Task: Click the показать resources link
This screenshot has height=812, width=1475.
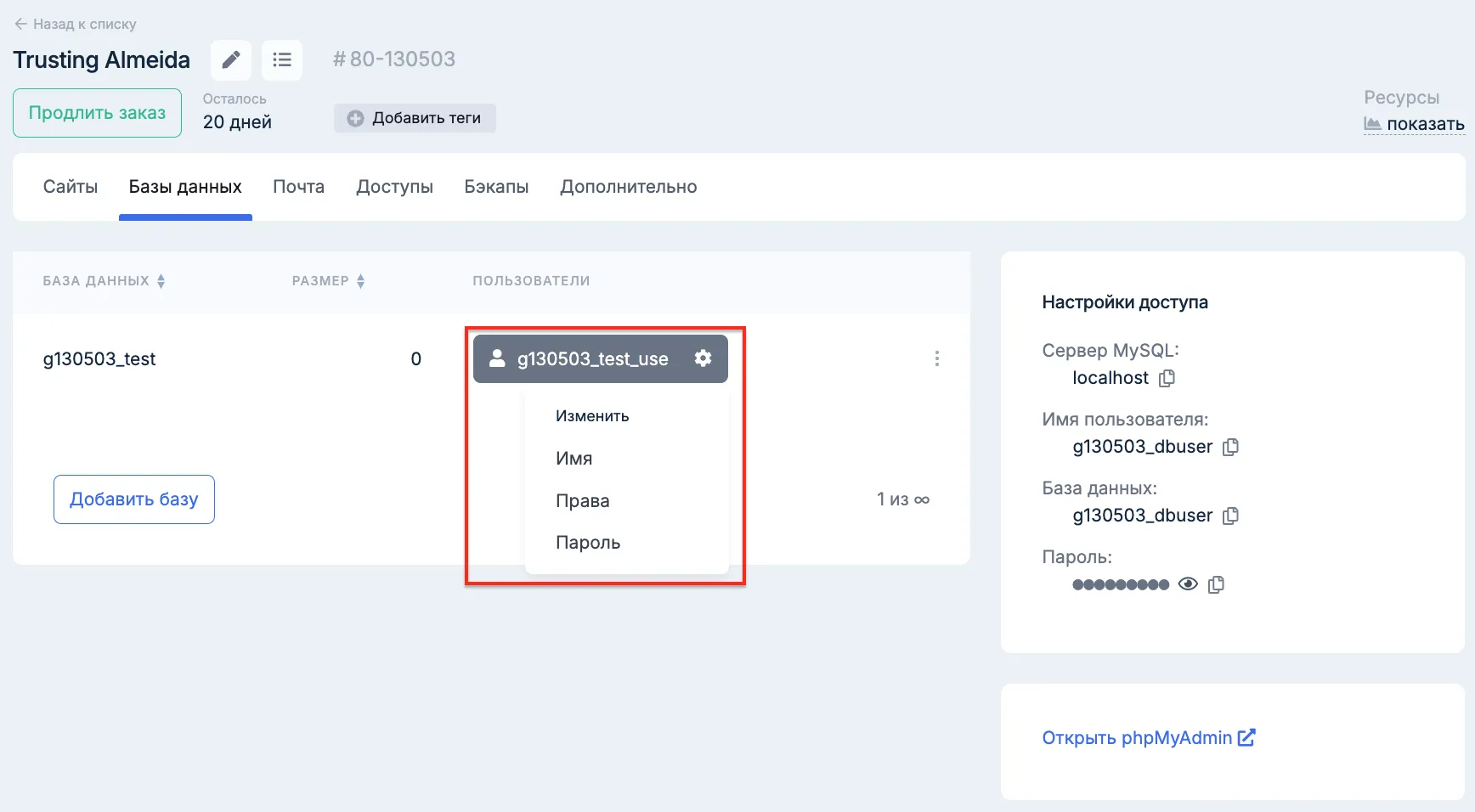Action: (1414, 124)
